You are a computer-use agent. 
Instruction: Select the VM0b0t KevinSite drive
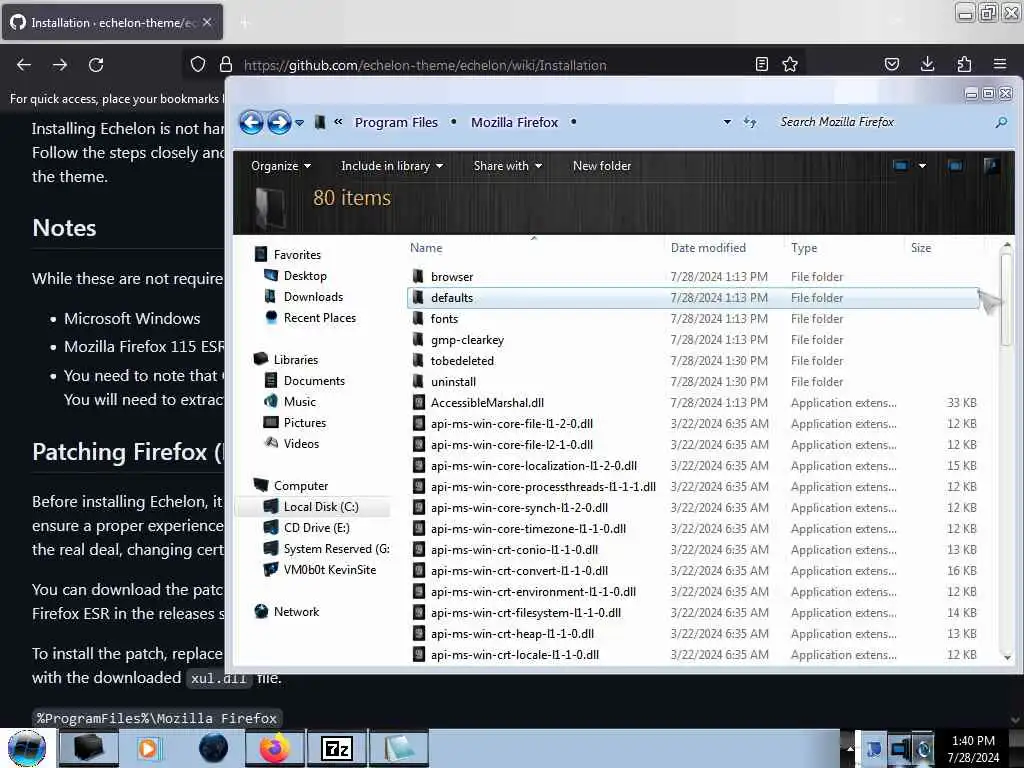[x=320, y=569]
